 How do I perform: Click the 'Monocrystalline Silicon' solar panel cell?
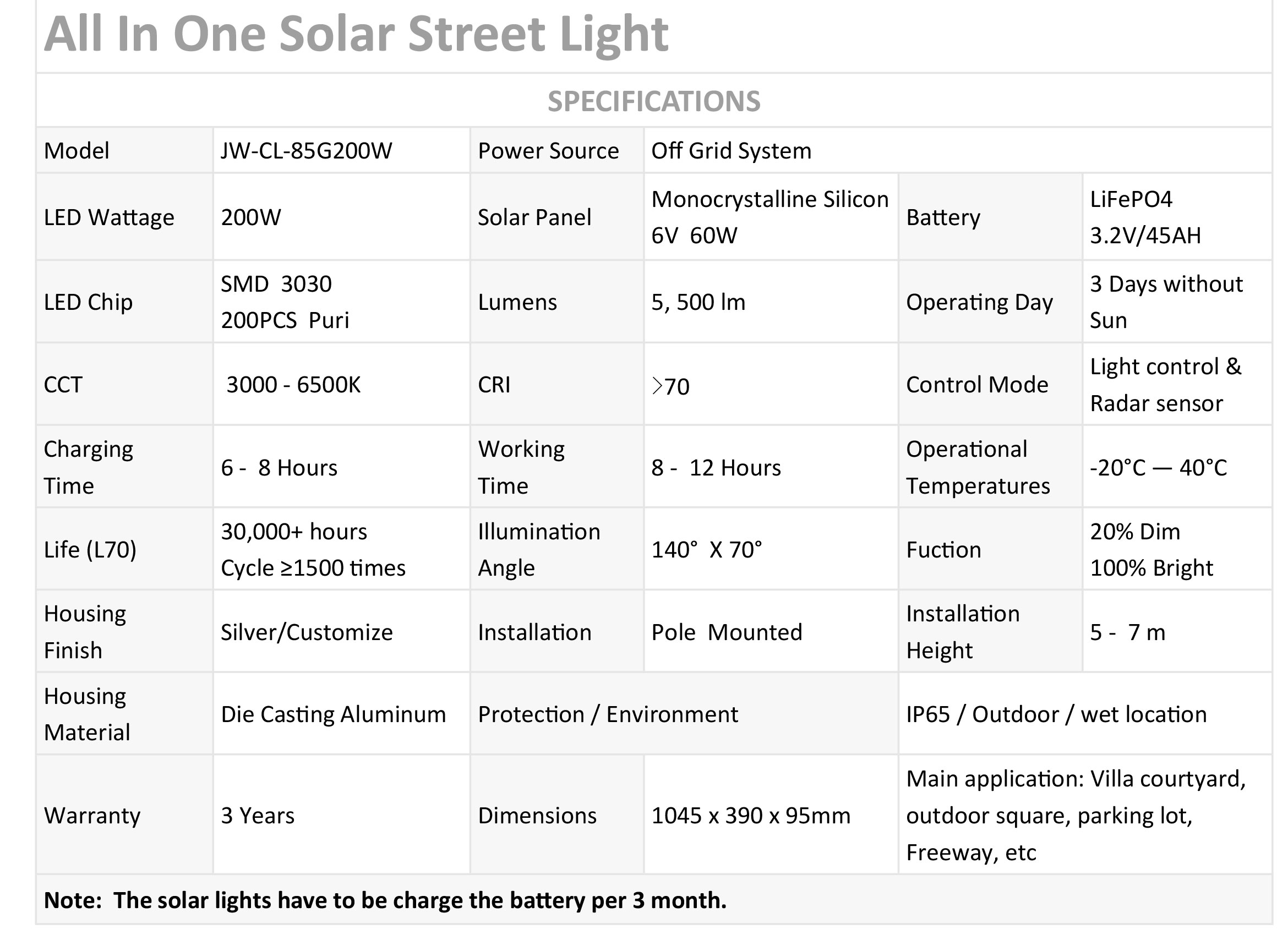click(769, 217)
